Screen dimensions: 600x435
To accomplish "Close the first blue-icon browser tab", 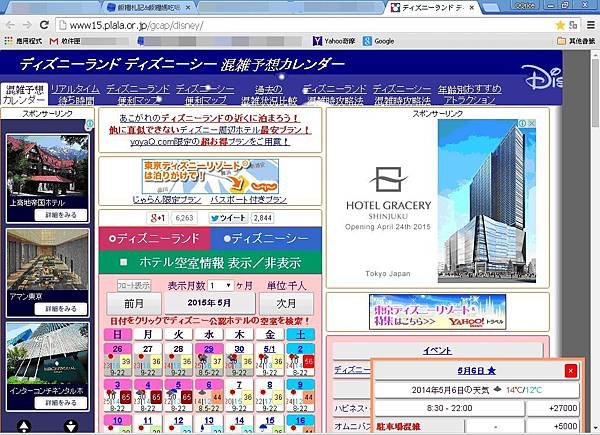I will click(x=188, y=7).
